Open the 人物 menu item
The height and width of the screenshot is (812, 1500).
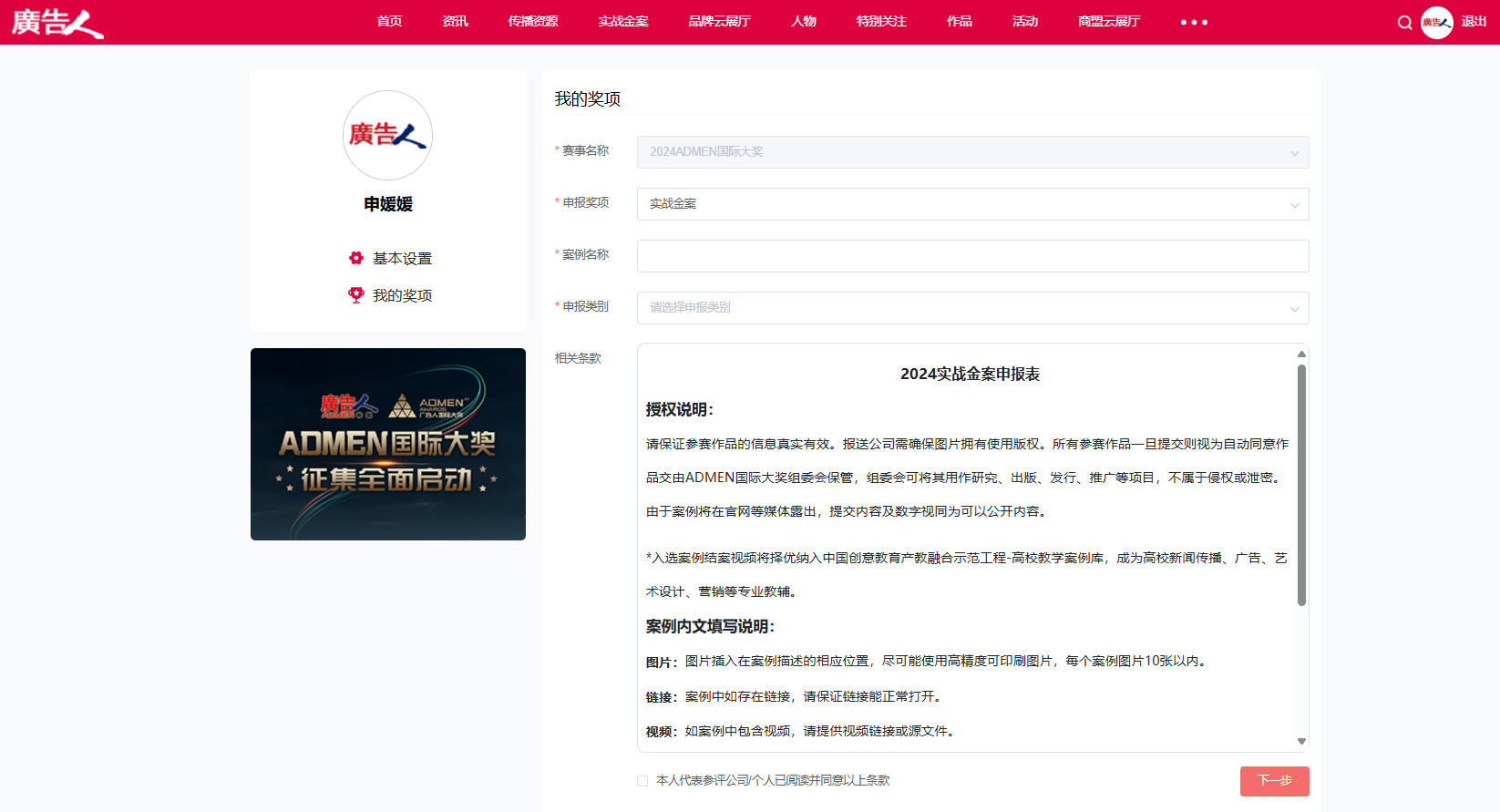[804, 22]
